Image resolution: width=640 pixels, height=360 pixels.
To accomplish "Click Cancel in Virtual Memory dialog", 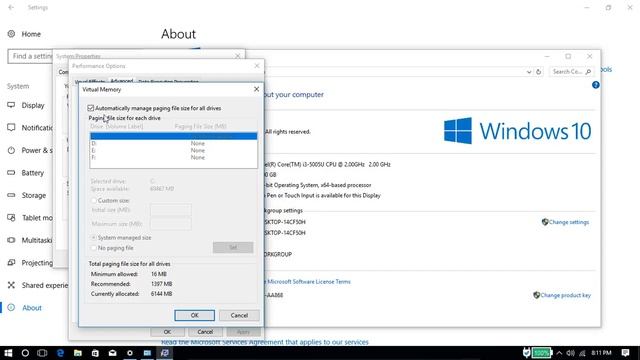I will [x=239, y=315].
